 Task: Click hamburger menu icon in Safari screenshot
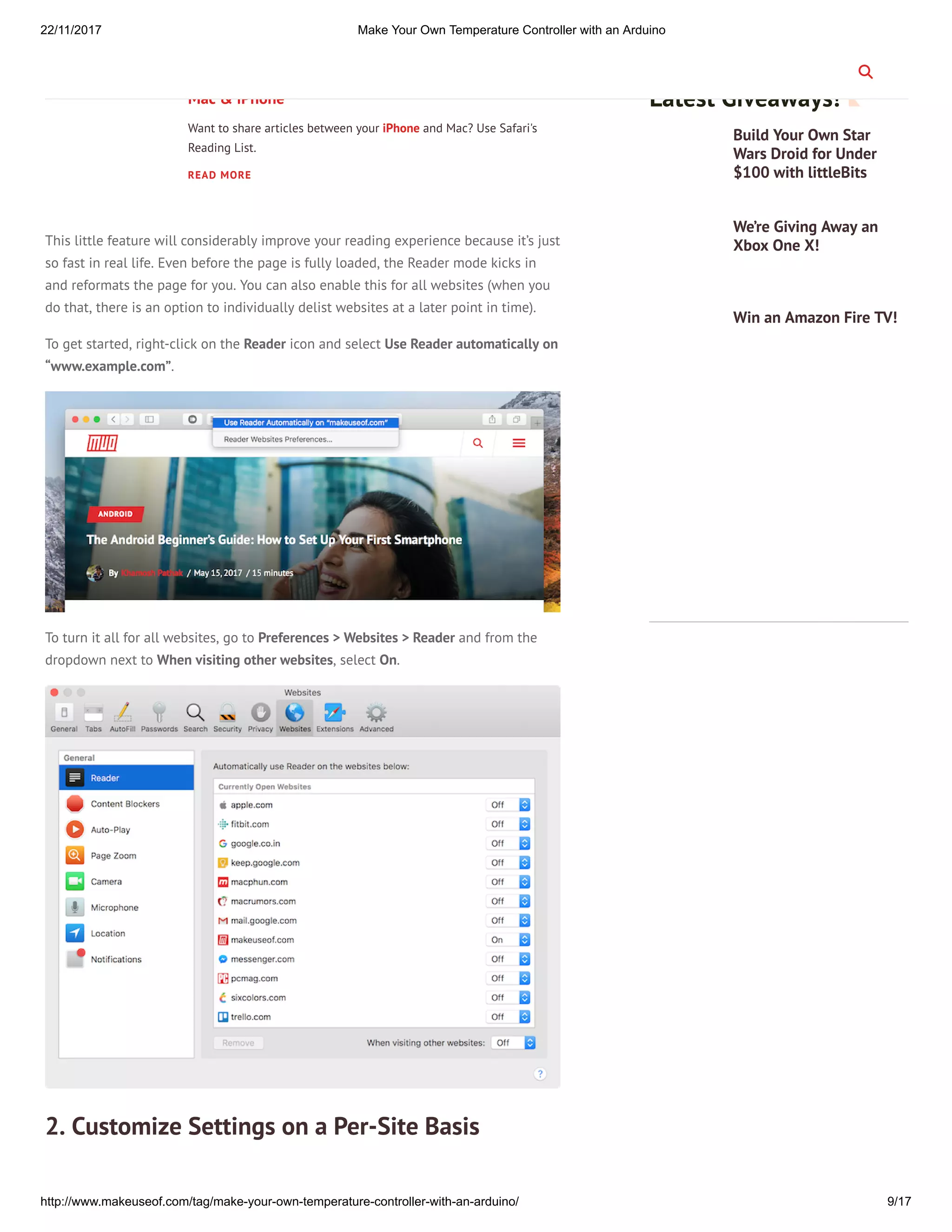pos(518,443)
